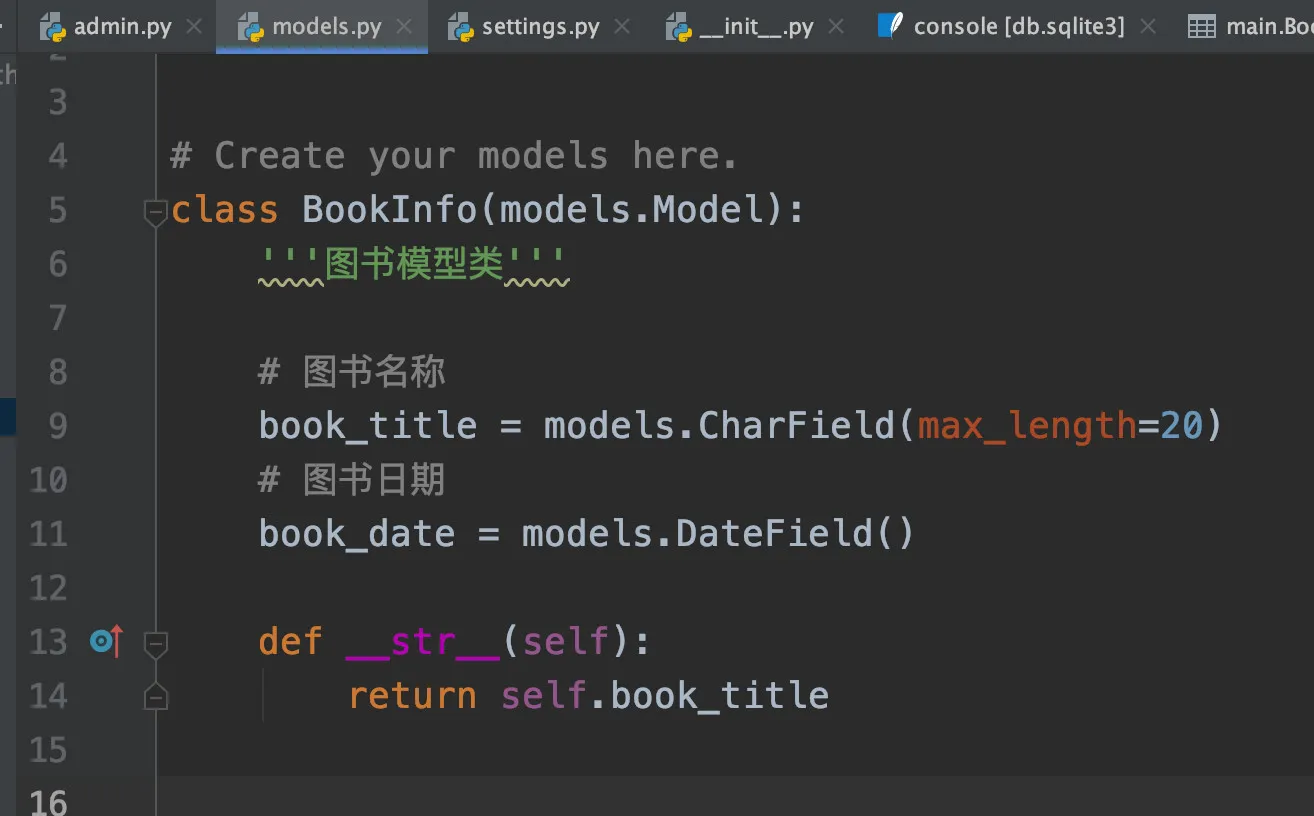The width and height of the screenshot is (1314, 816).
Task: Click the '# 图书名称' comment
Action: pos(352,372)
